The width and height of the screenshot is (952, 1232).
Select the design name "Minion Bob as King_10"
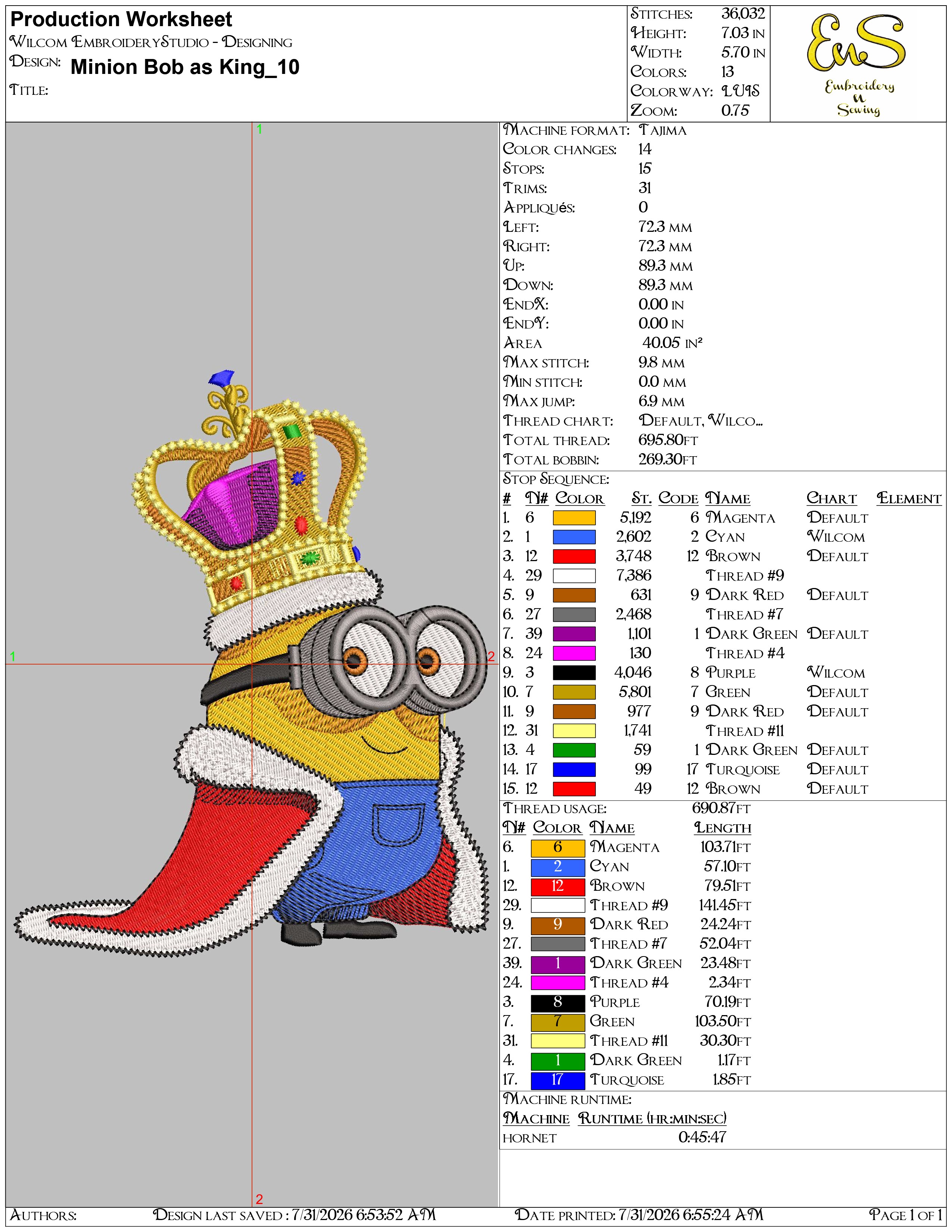pyautogui.click(x=185, y=67)
